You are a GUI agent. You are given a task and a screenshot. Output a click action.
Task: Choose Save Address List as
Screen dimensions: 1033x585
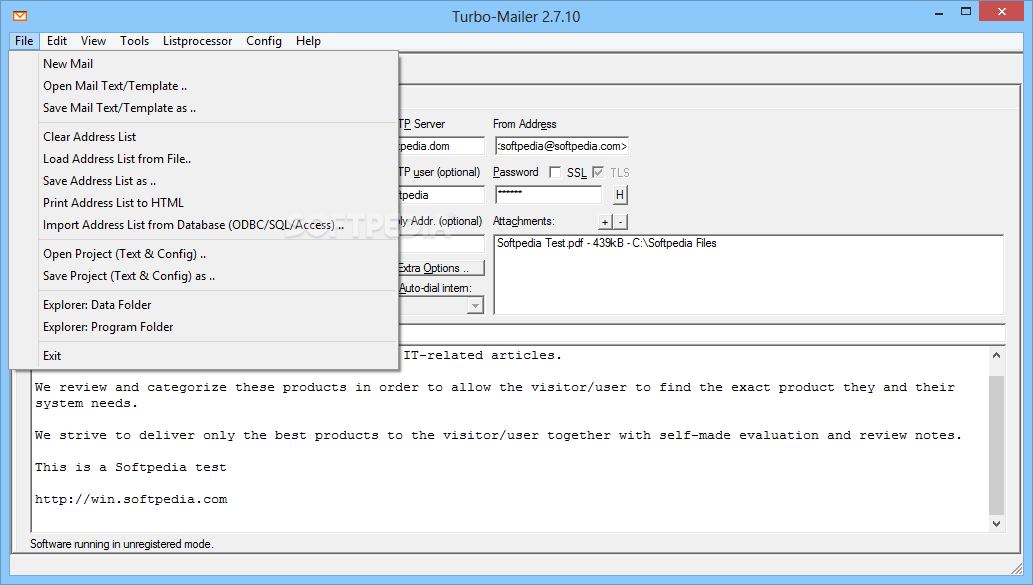pos(204,181)
